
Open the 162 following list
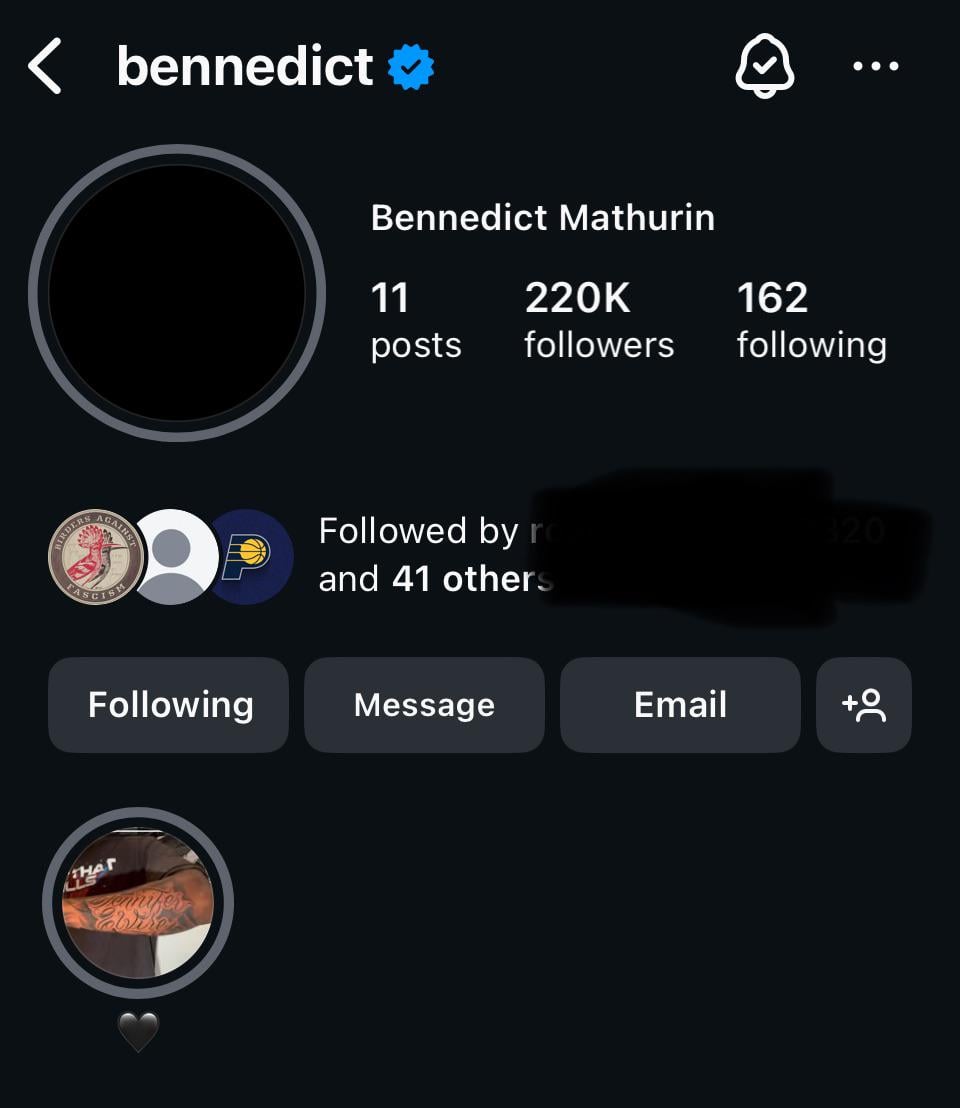pos(811,320)
